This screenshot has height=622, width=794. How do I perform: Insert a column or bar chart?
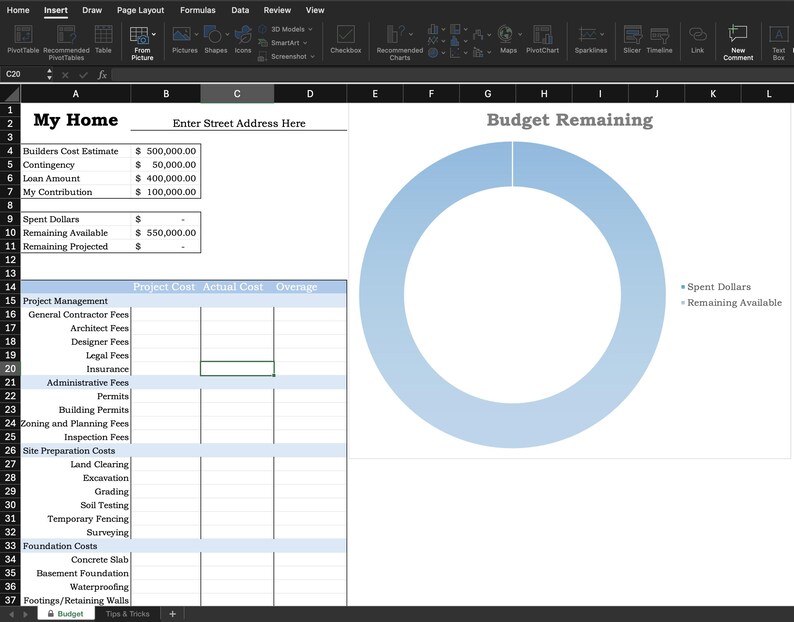(x=433, y=29)
